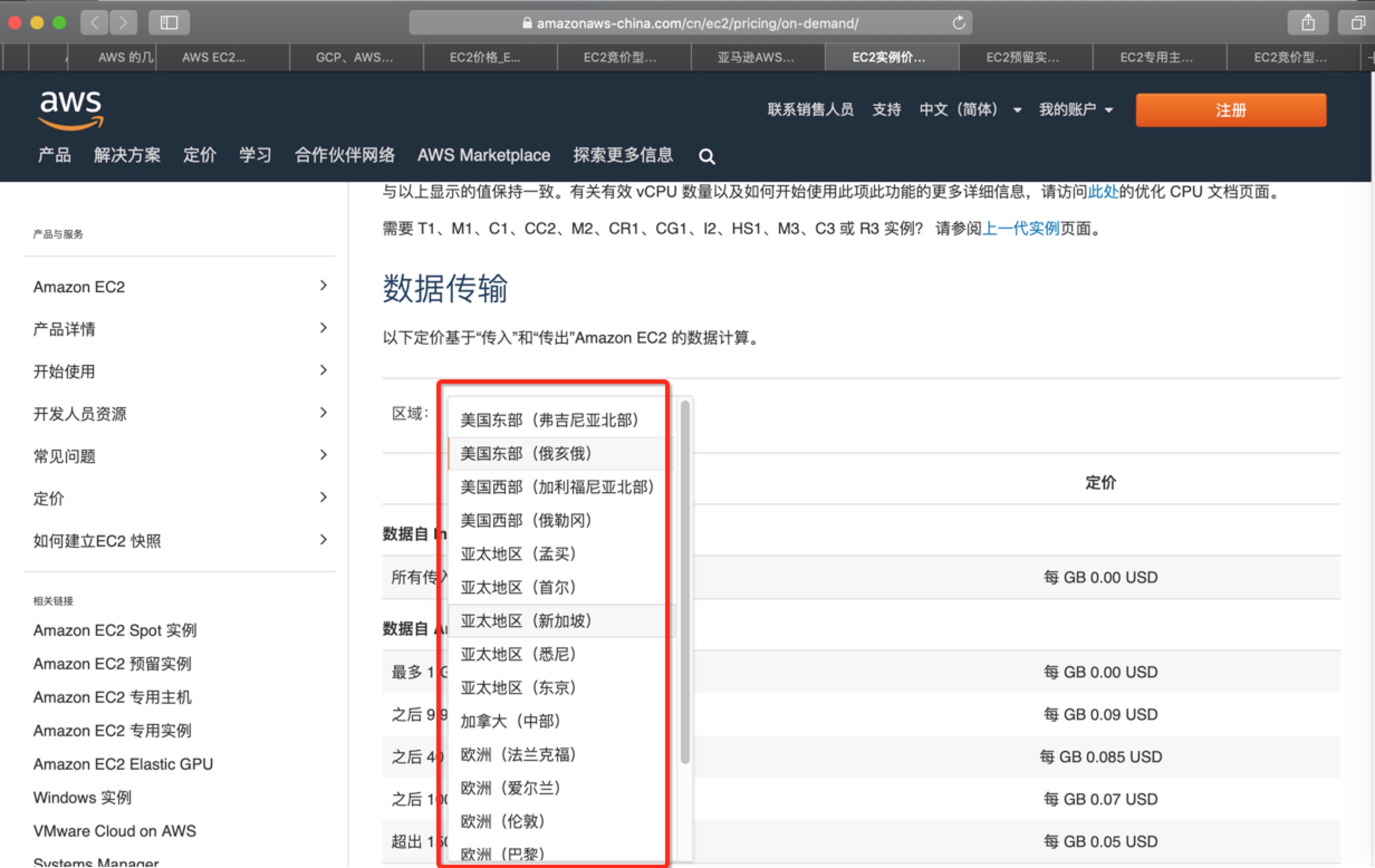Image resolution: width=1375 pixels, height=868 pixels.
Task: Select region 美国东部（弗吉尼亚北部）
Action: pyautogui.click(x=562, y=420)
